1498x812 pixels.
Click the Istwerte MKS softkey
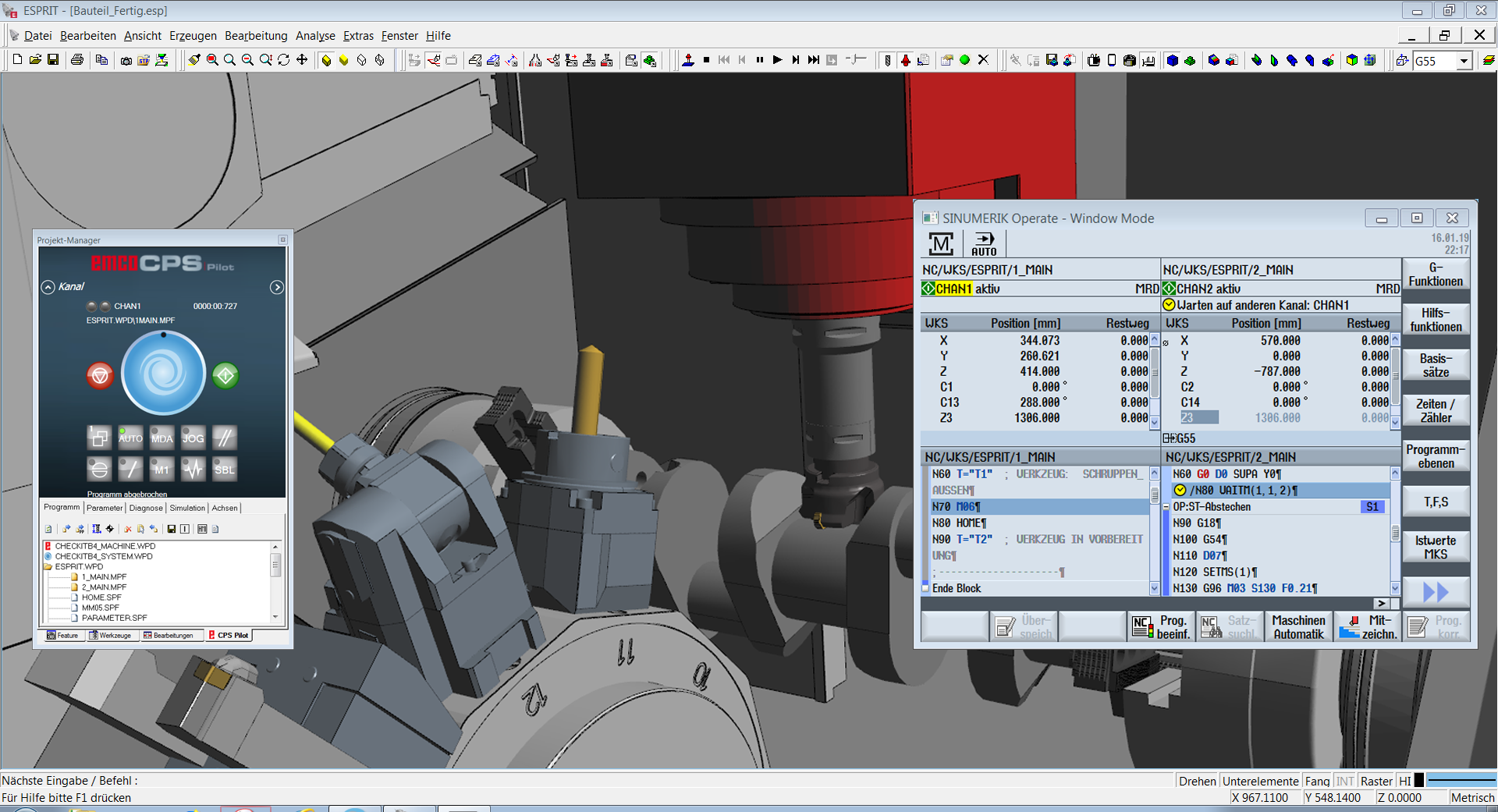[x=1436, y=547]
